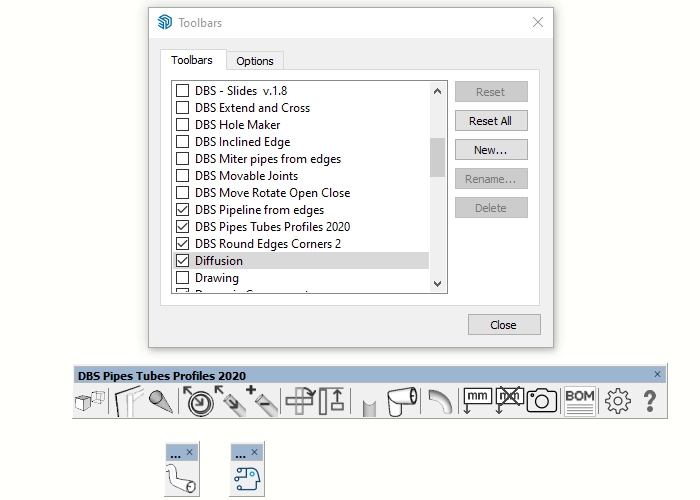700x500 pixels.
Task: Click the Close button
Action: click(504, 325)
